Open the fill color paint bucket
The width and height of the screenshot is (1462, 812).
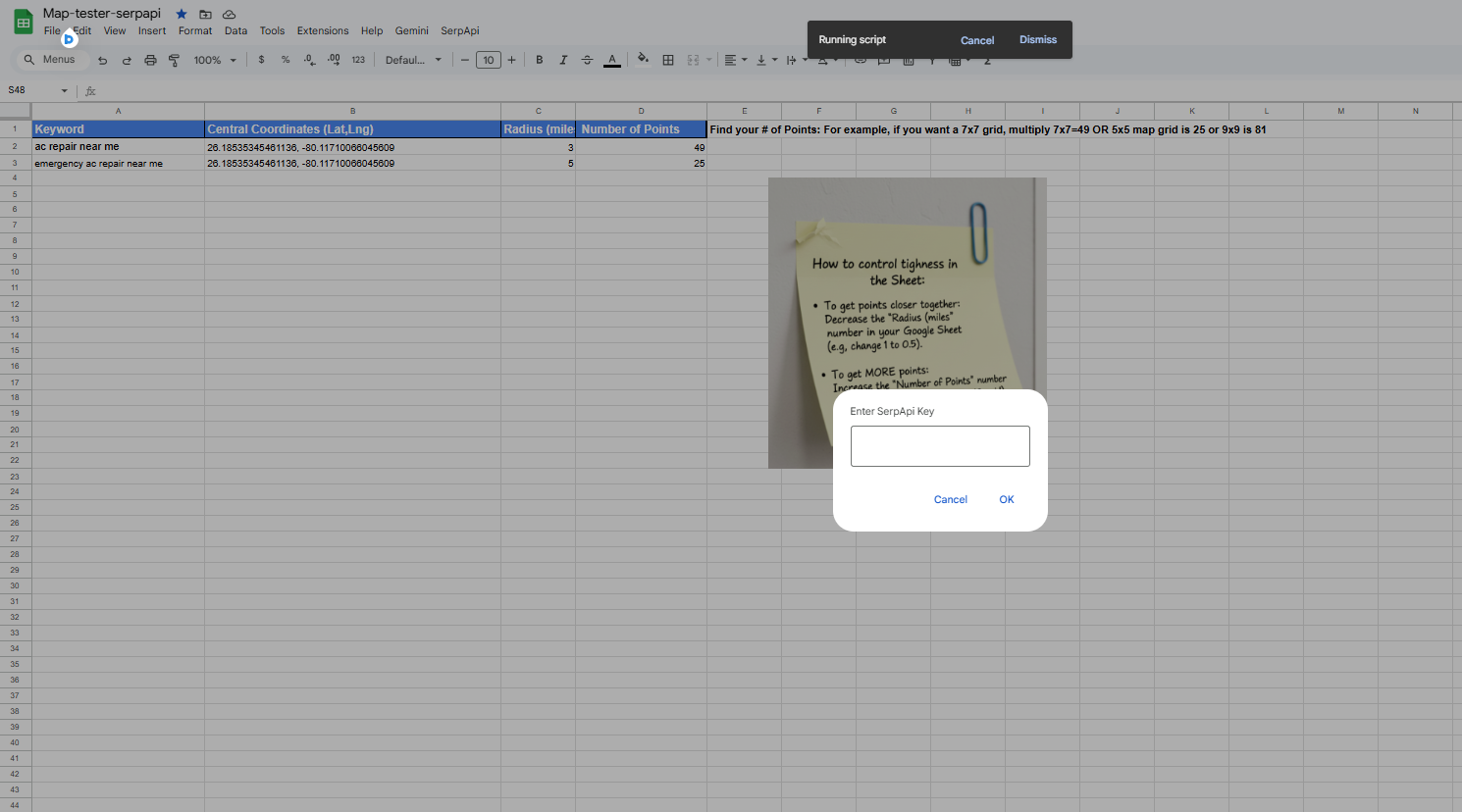643,59
